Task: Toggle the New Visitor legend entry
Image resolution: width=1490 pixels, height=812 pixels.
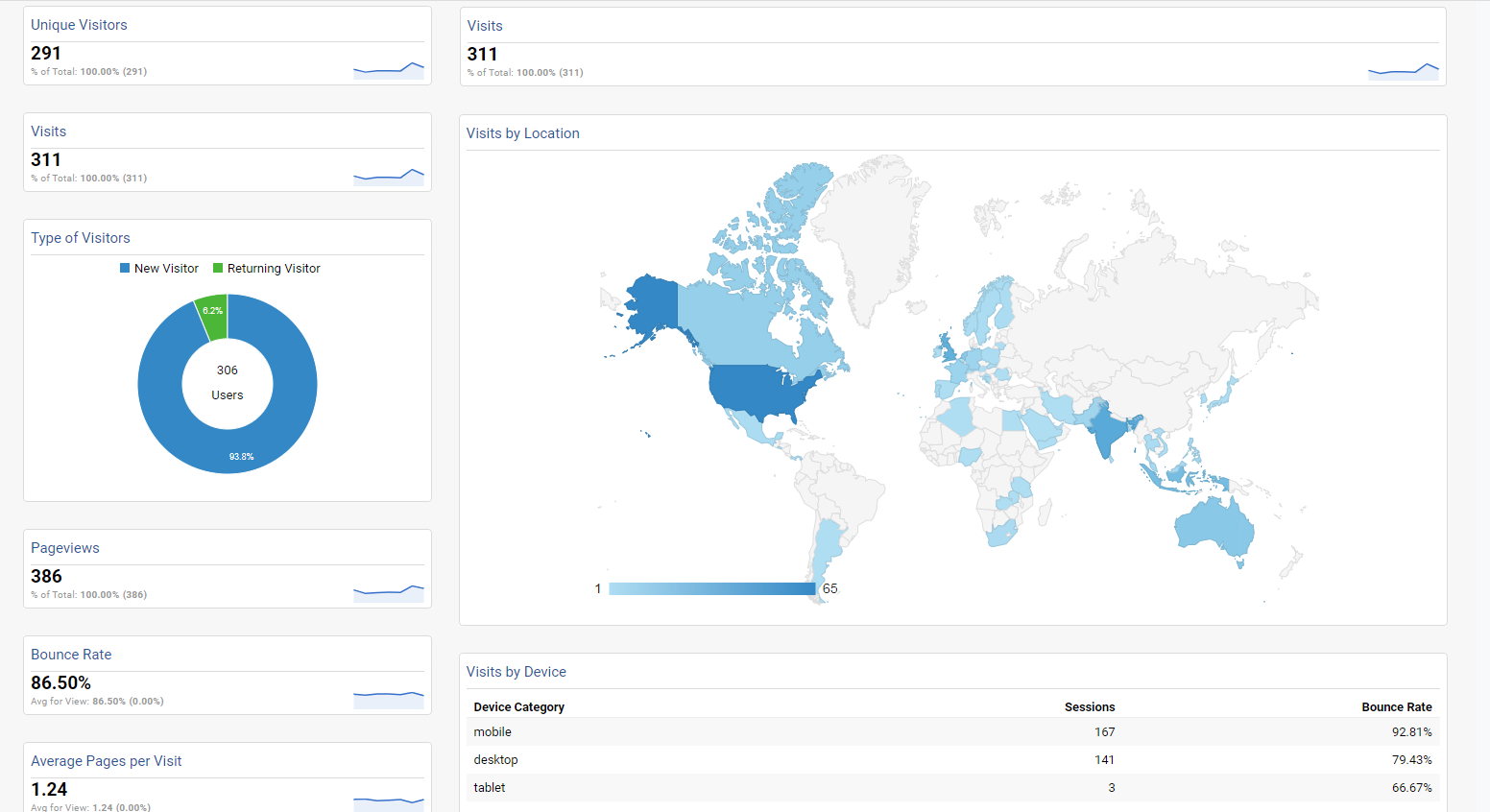Action: [x=158, y=268]
